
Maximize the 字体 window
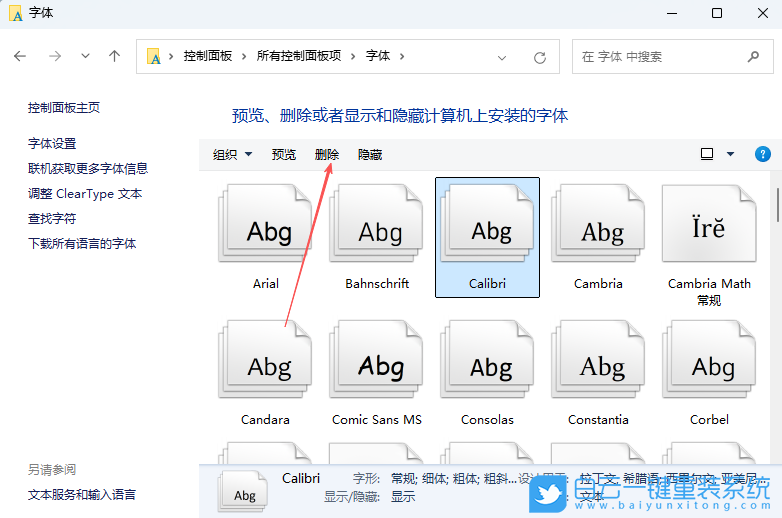pyautogui.click(x=717, y=13)
